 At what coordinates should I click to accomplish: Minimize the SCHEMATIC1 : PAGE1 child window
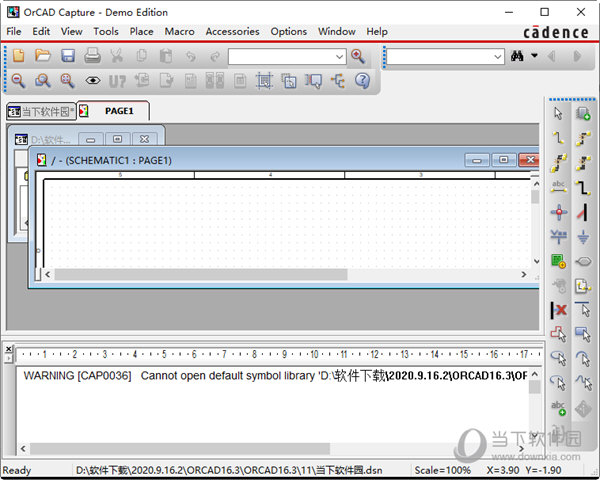click(476, 160)
